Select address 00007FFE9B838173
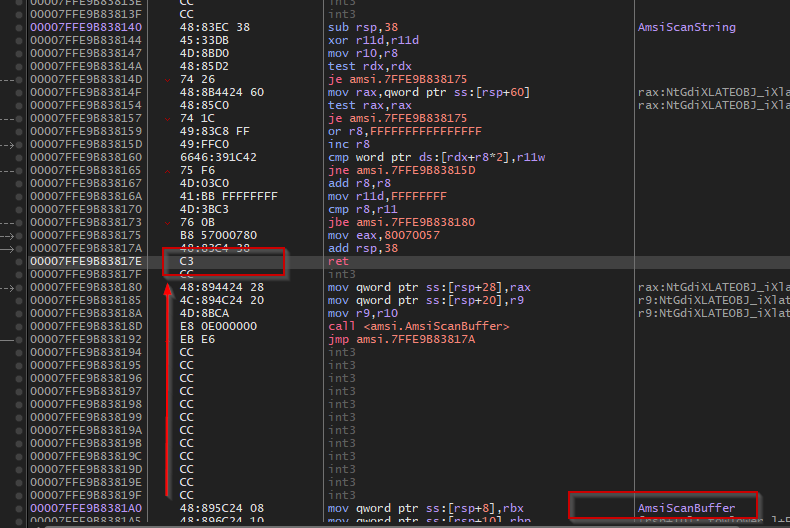Image resolution: width=790 pixels, height=528 pixels. (x=86, y=222)
